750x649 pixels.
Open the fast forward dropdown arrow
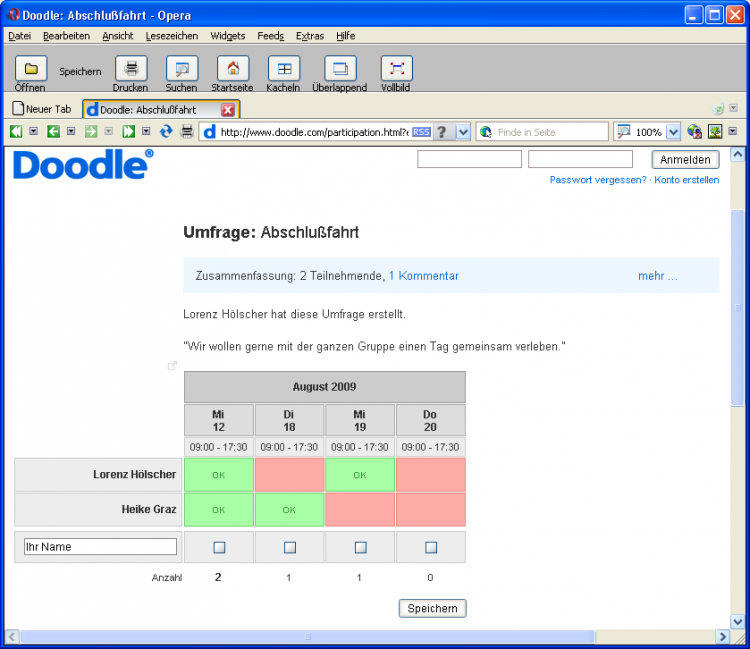point(146,131)
